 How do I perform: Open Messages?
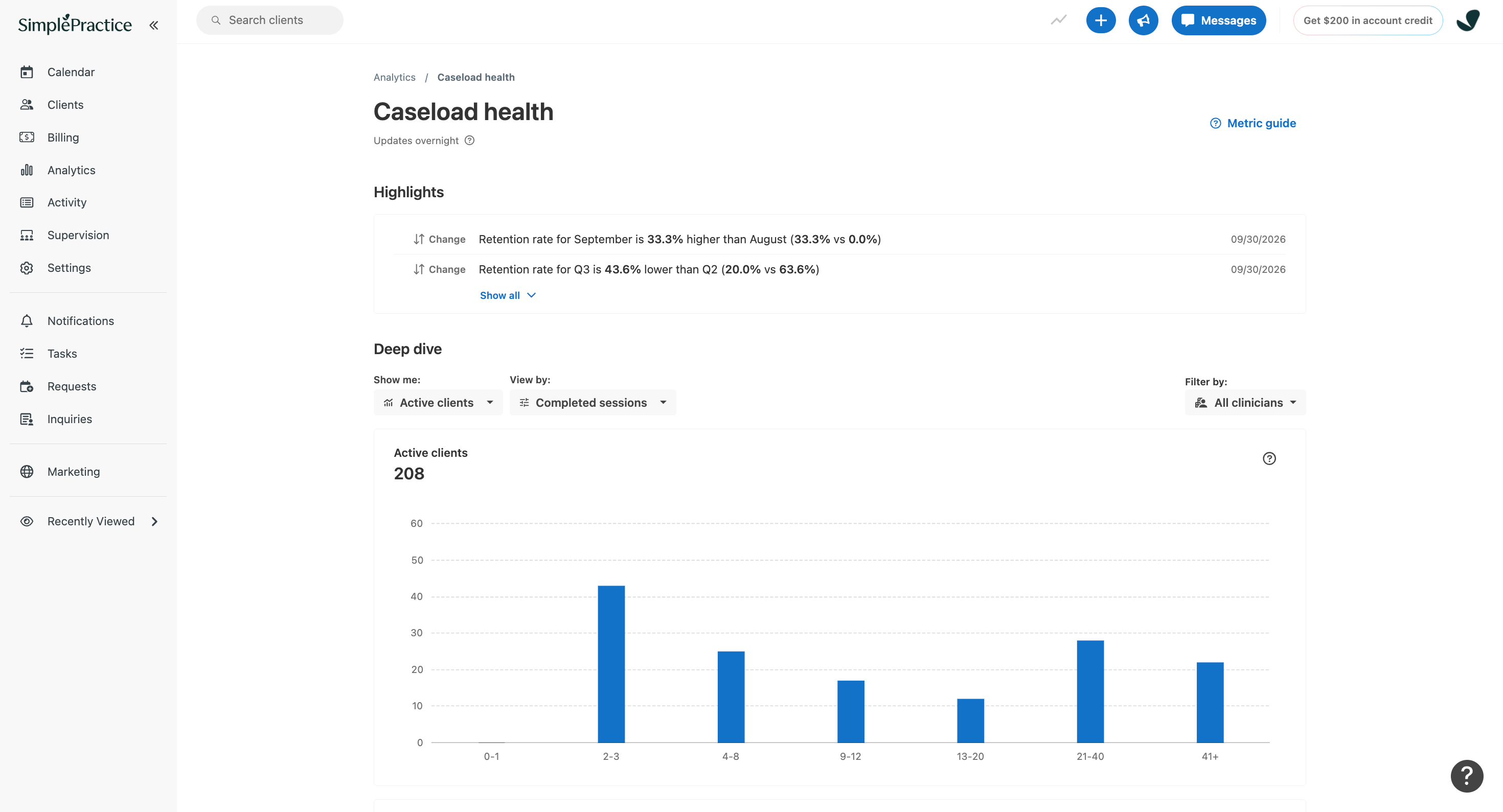(x=1218, y=20)
